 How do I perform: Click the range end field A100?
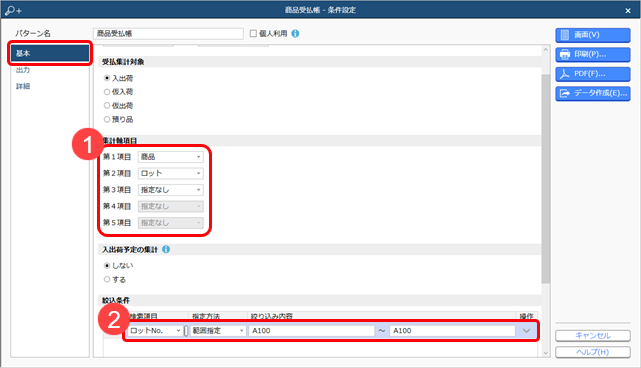click(452, 330)
